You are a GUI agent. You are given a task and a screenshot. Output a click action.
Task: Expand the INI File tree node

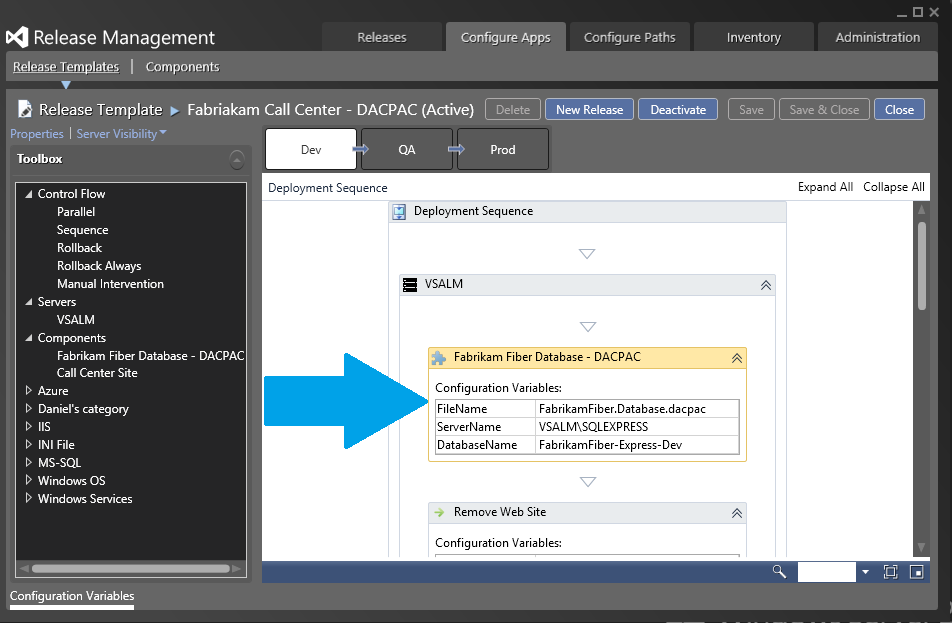[x=29, y=444]
